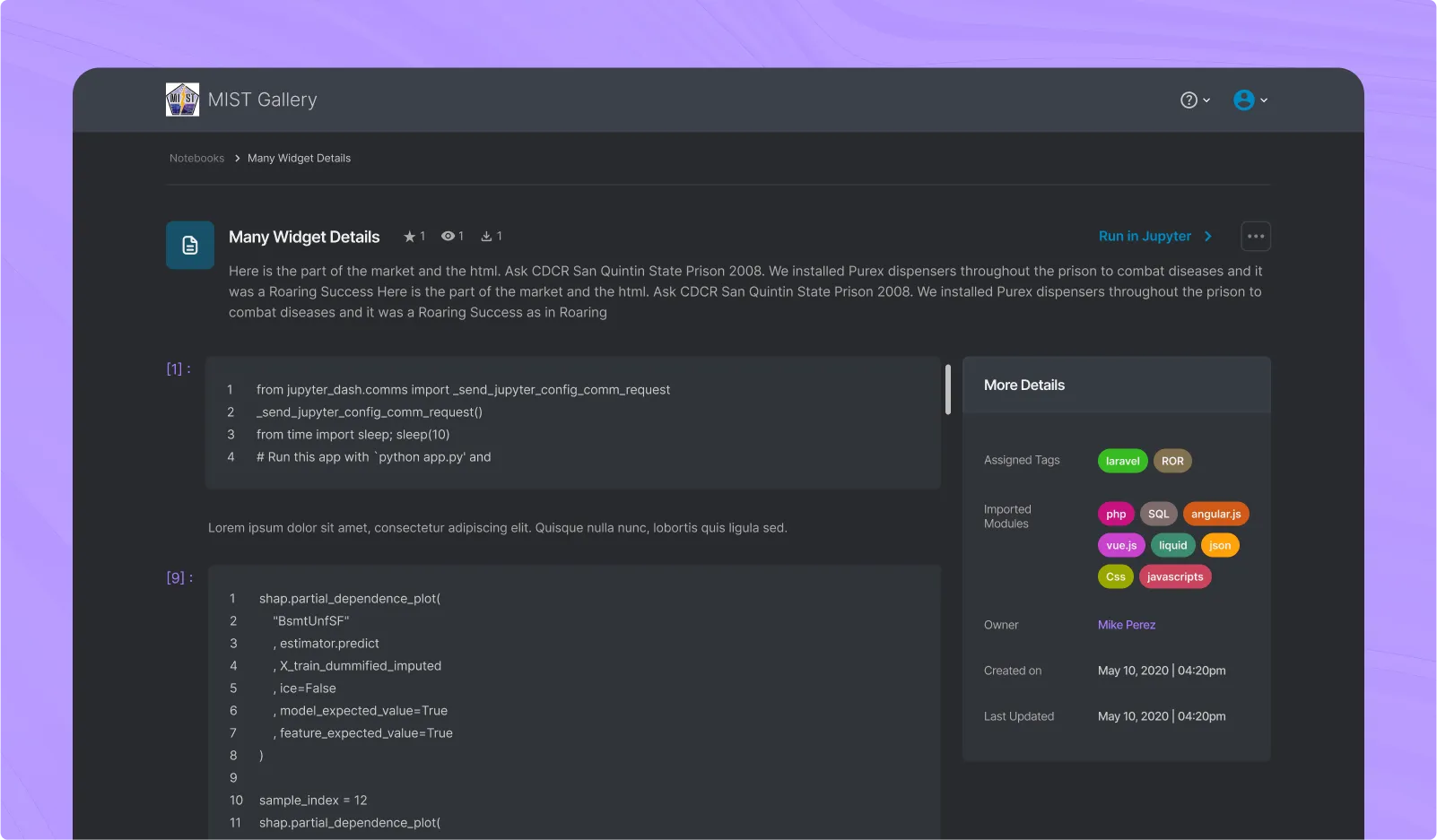Click code line 'from time import sleep; sleep(10)'
This screenshot has width=1437, height=840.
(353, 435)
